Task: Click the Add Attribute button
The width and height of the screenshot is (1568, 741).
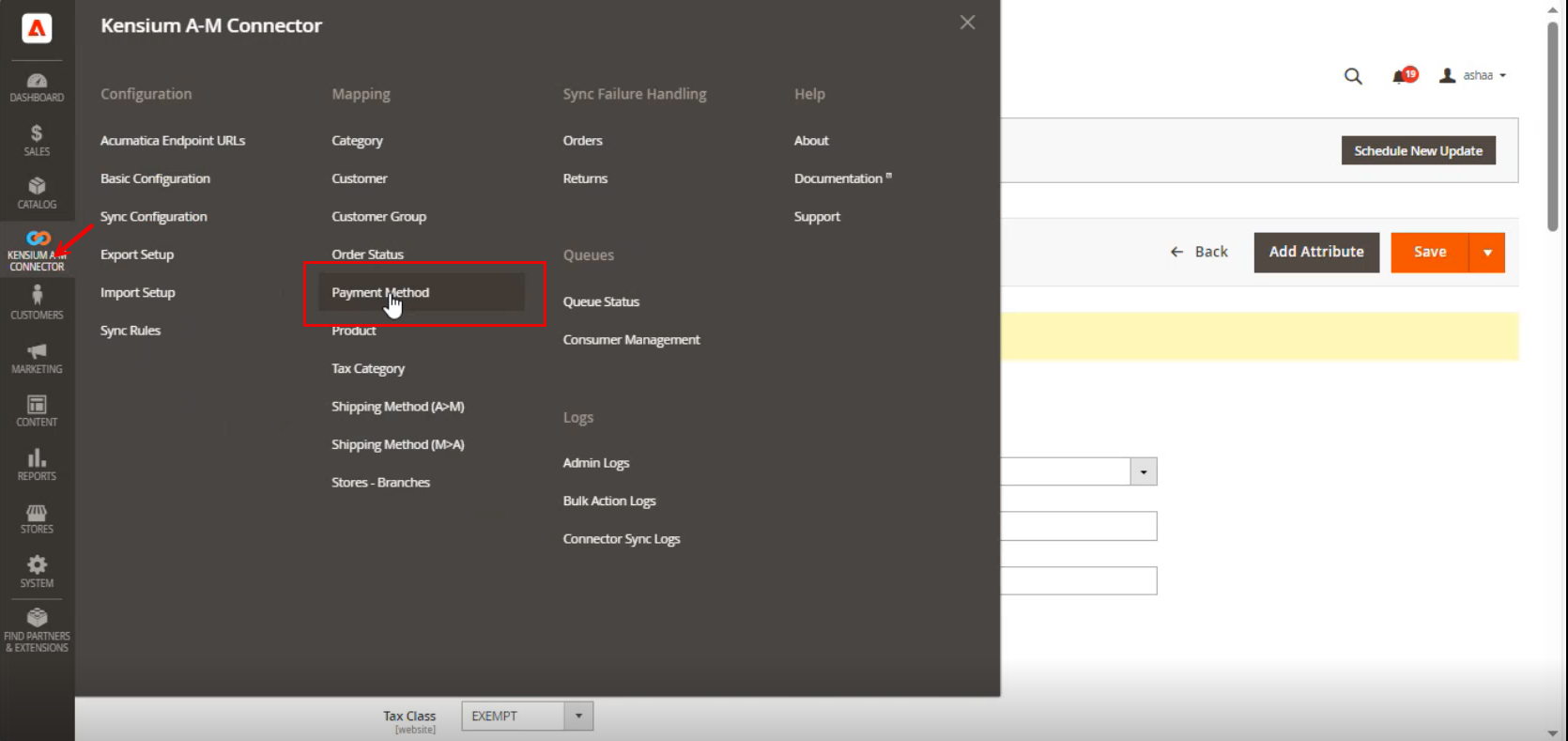Action: (1316, 253)
